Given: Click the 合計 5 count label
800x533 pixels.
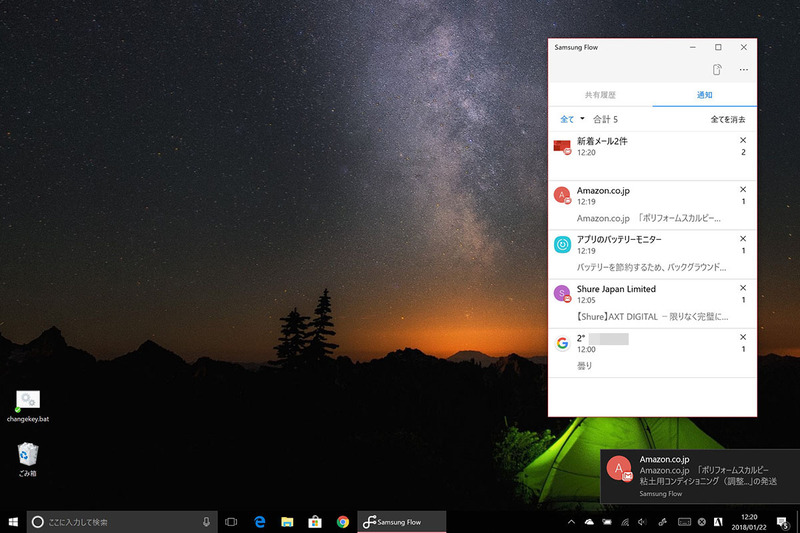Looking at the screenshot, I should pyautogui.click(x=605, y=119).
